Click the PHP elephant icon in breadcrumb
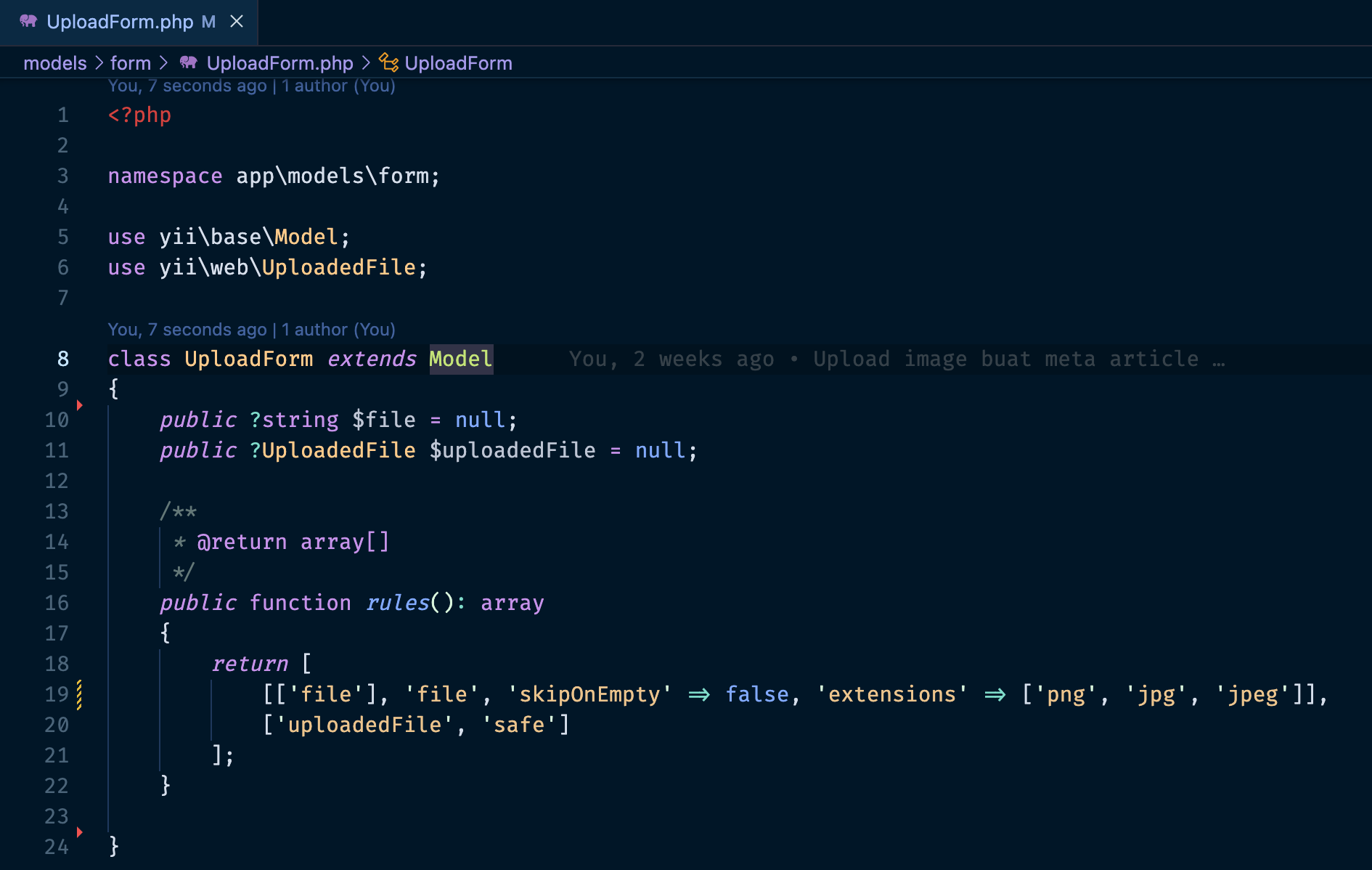 tap(189, 62)
